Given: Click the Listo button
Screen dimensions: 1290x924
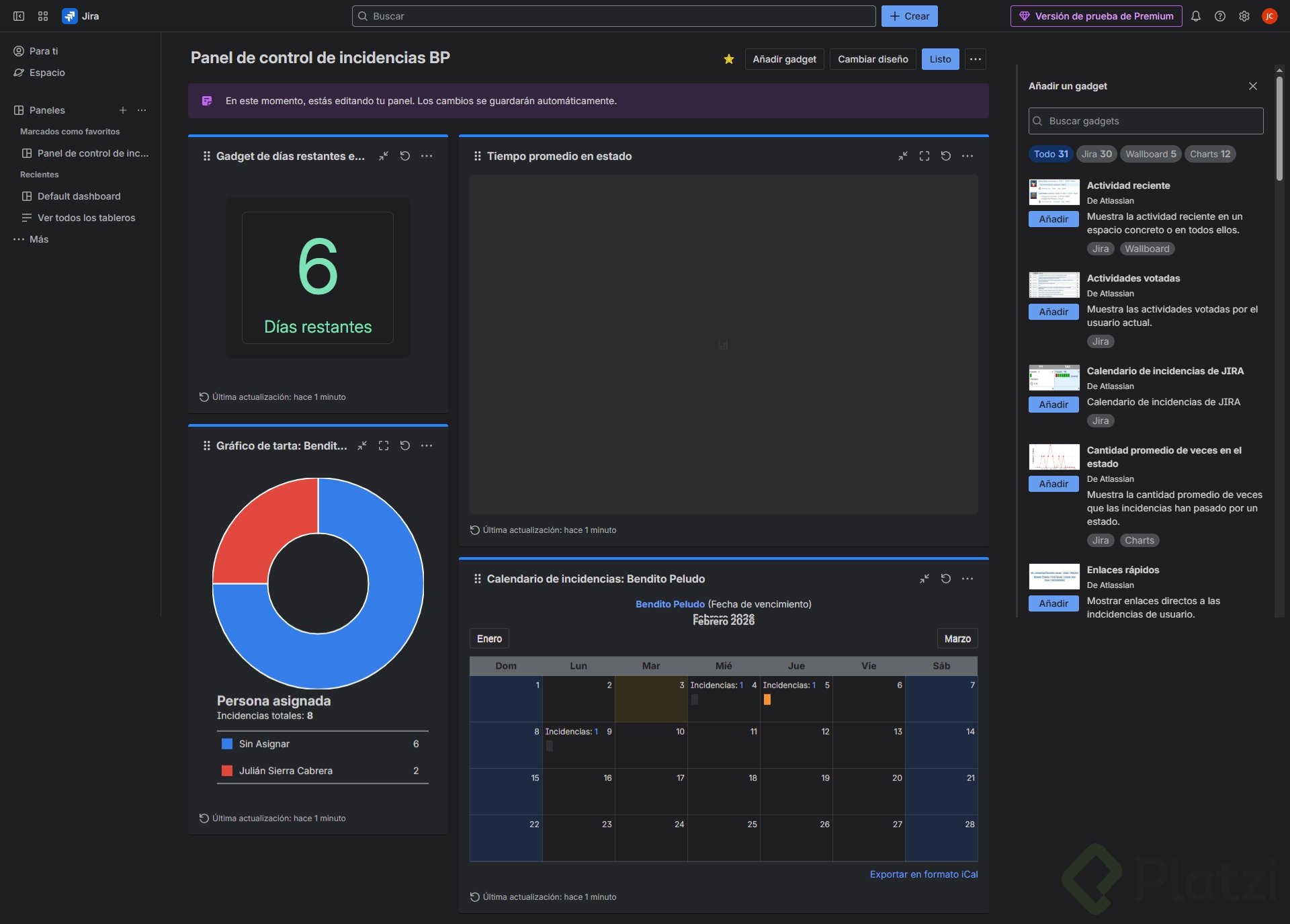Looking at the screenshot, I should pos(940,59).
